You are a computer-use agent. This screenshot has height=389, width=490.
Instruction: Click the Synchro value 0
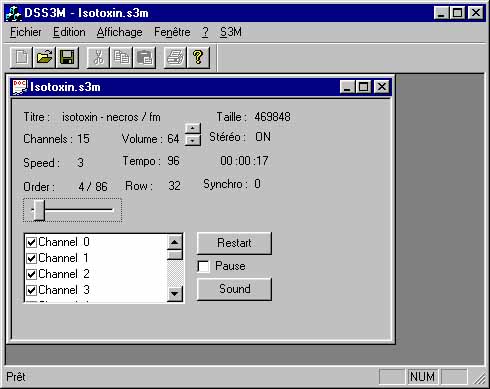(x=257, y=184)
